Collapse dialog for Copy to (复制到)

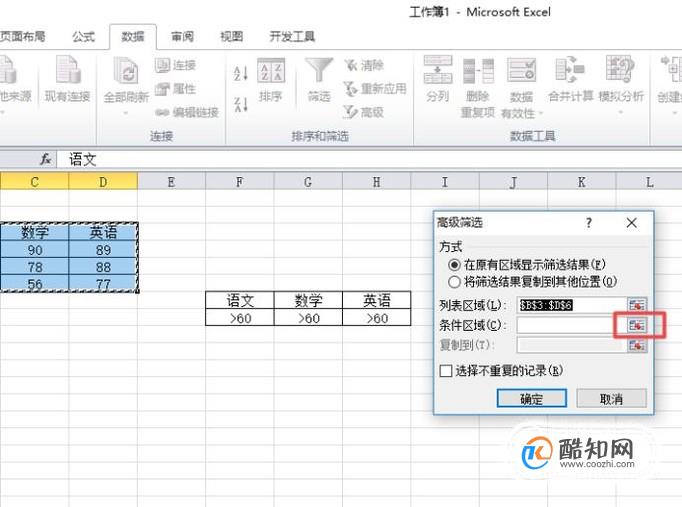(x=637, y=345)
